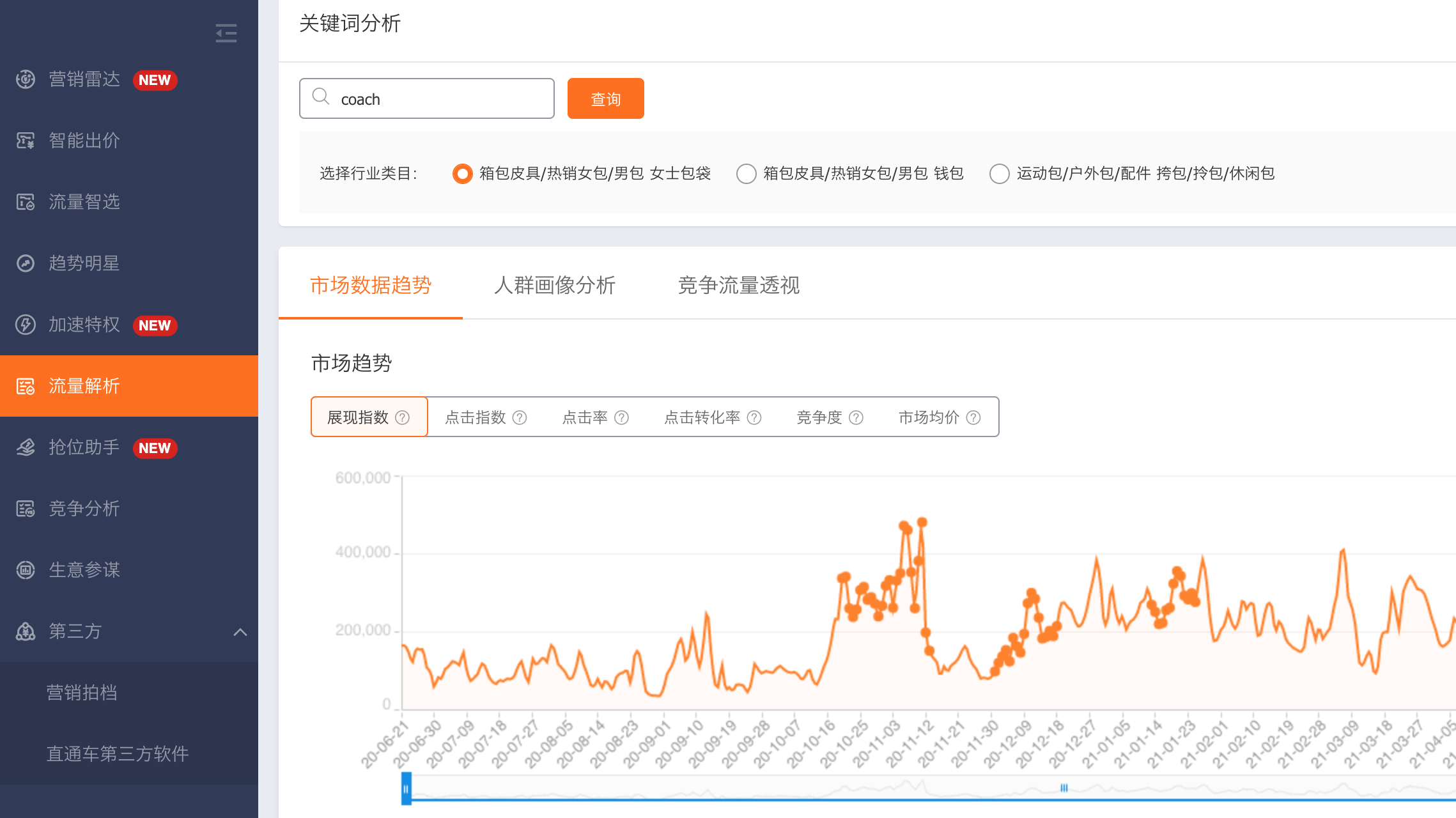The height and width of the screenshot is (818, 1456).
Task: Switch to the 人群画像分析 tab
Action: tap(555, 285)
